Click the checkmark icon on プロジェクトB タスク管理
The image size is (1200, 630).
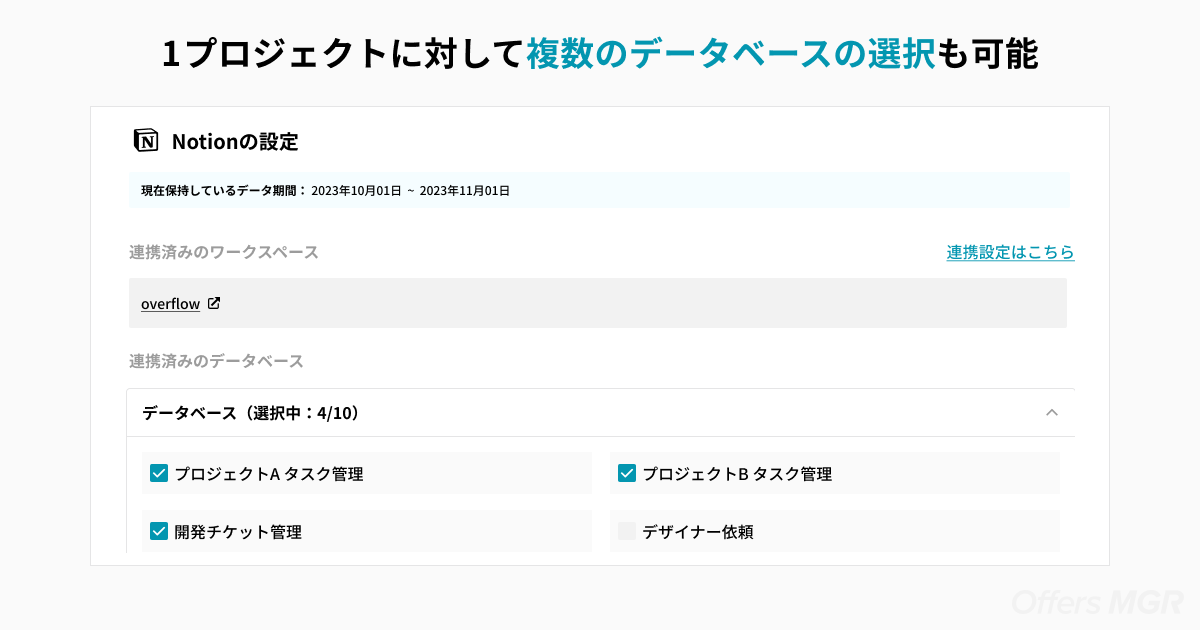[627, 473]
